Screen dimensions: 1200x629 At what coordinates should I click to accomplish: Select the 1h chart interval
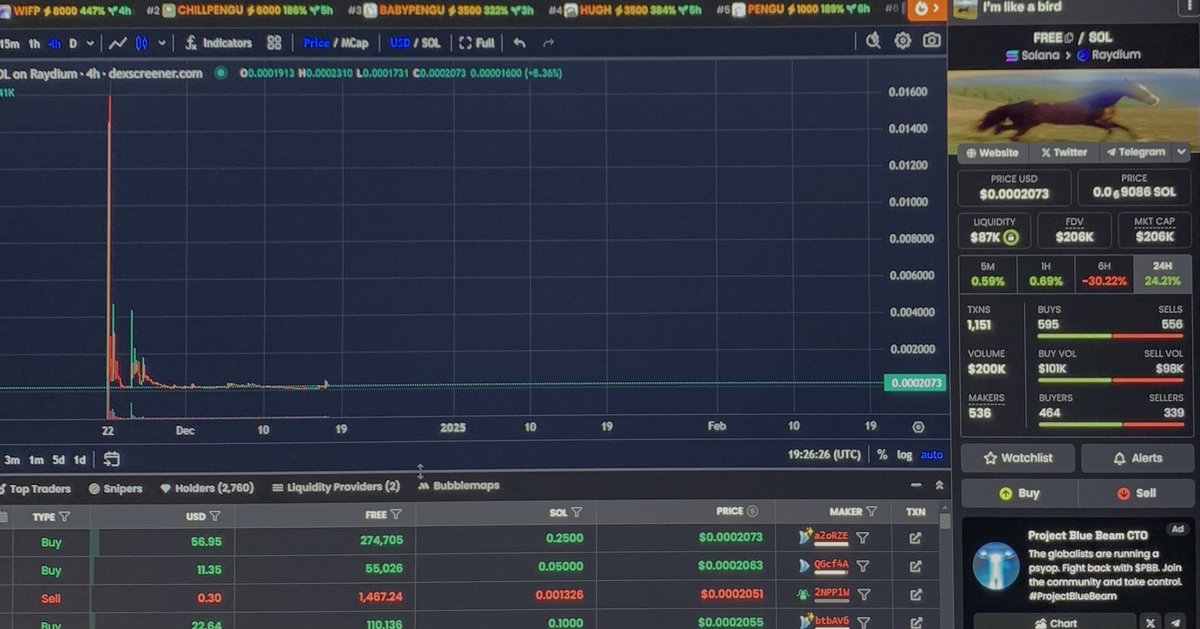coord(34,44)
